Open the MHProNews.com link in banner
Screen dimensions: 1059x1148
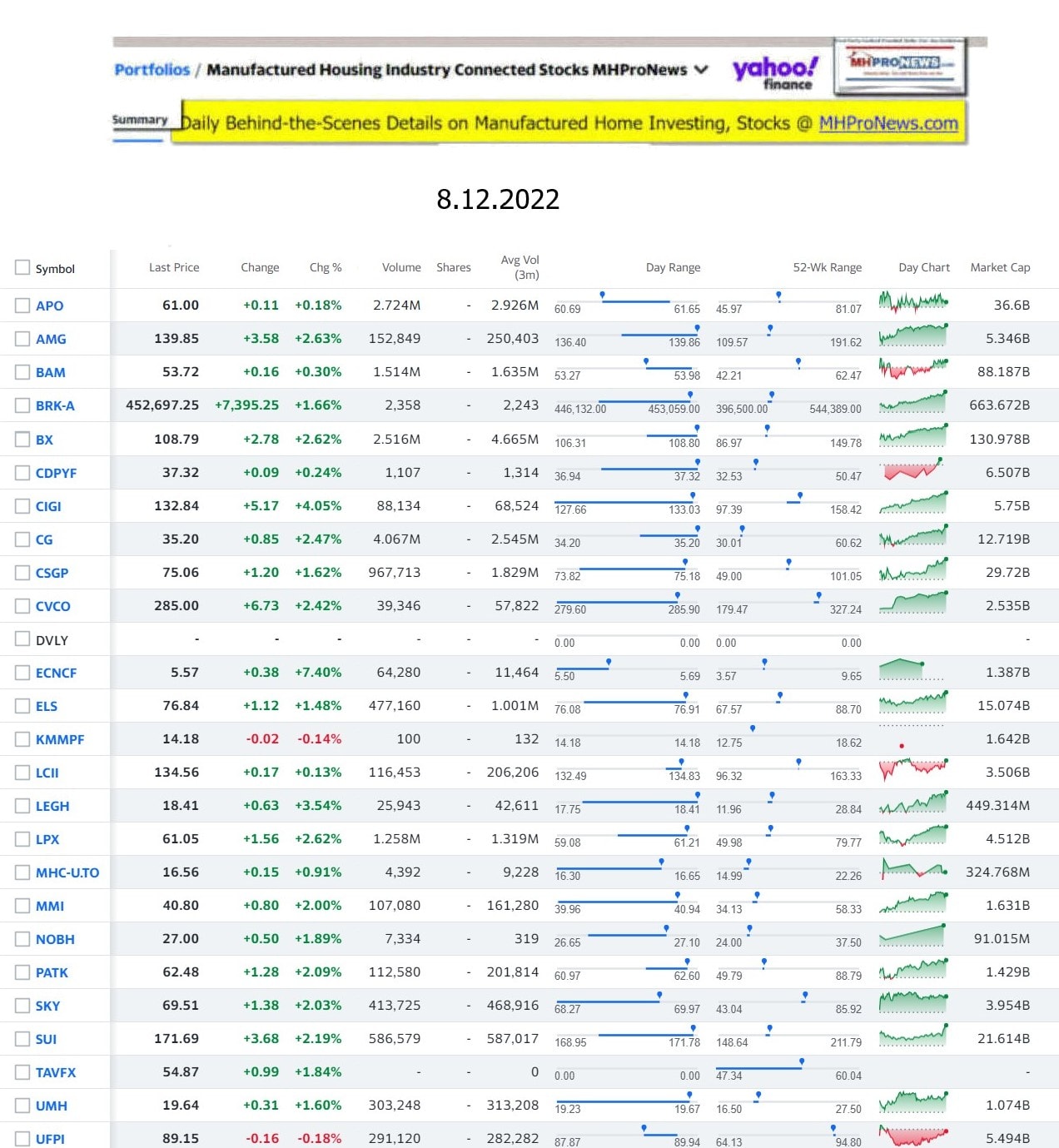pos(888,123)
